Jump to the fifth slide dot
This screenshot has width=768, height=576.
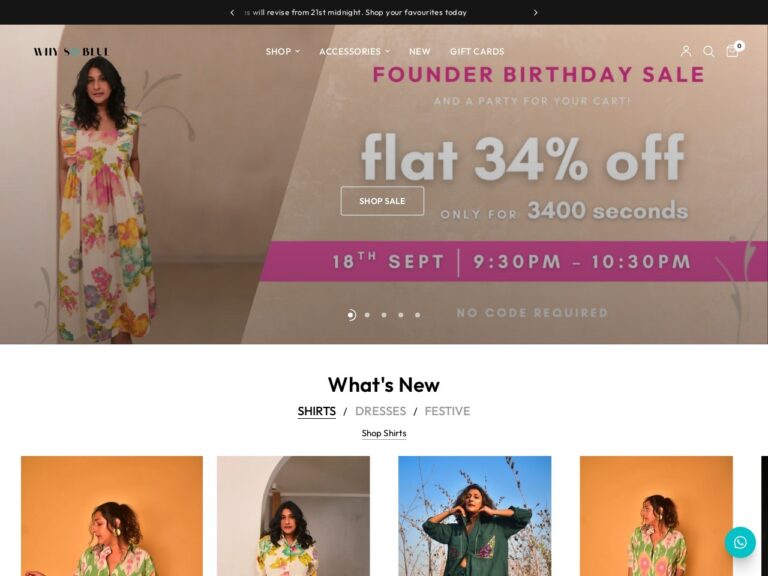point(417,315)
